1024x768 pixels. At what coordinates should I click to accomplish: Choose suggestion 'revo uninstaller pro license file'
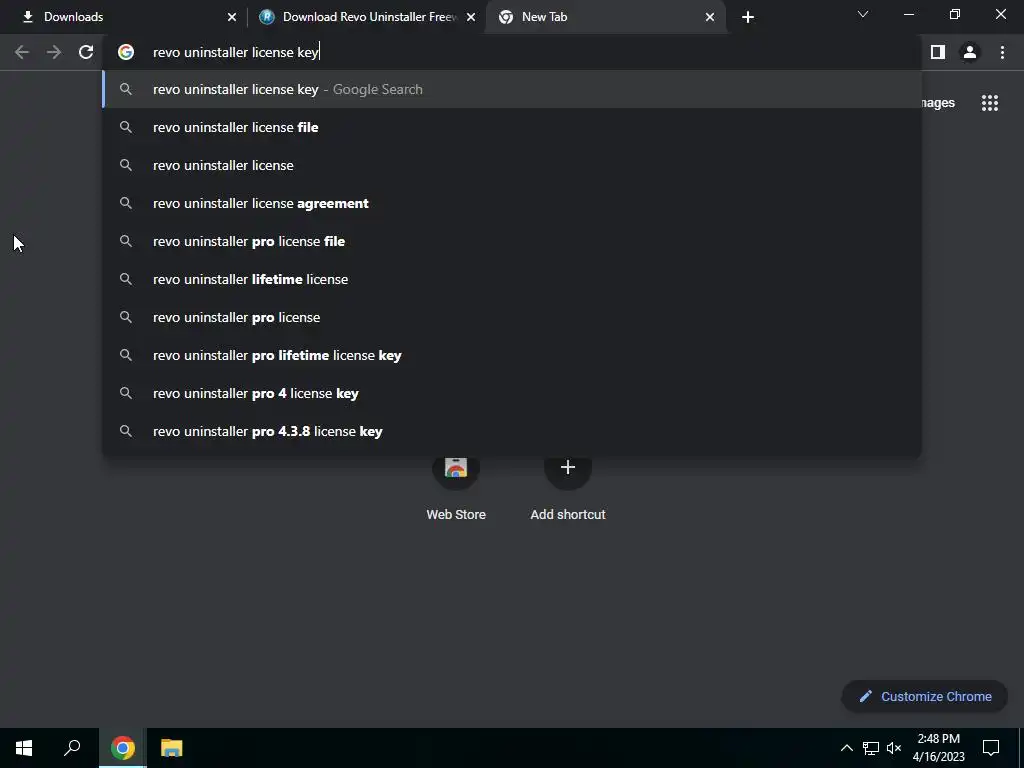click(x=512, y=241)
